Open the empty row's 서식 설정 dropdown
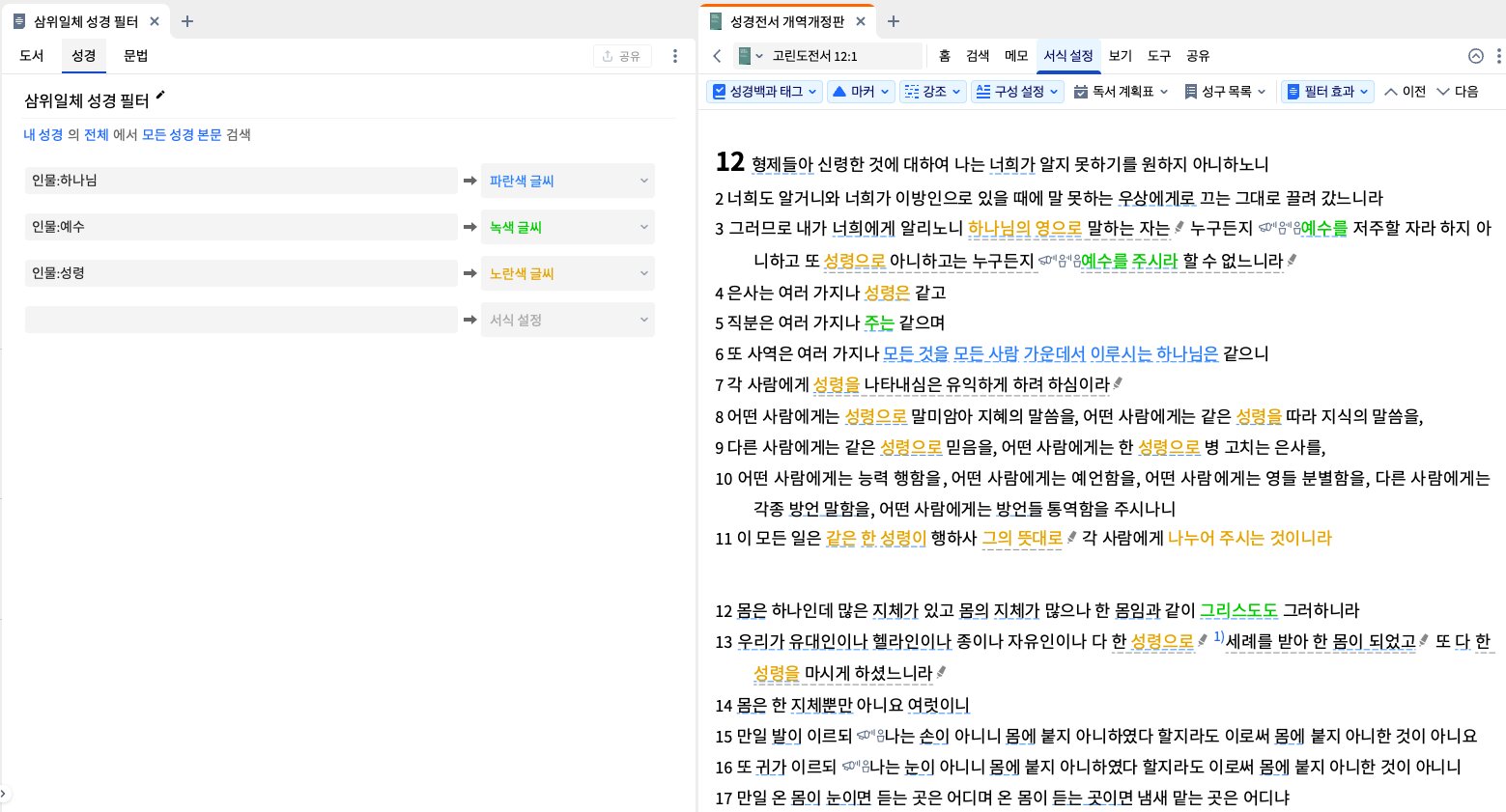This screenshot has height=812, width=1506. coord(568,320)
